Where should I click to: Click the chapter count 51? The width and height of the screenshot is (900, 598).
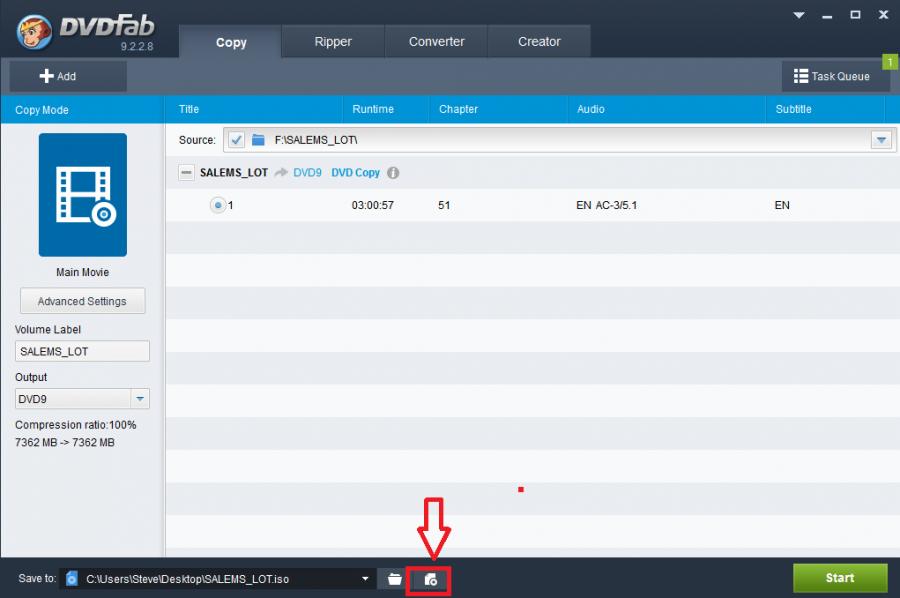(444, 205)
